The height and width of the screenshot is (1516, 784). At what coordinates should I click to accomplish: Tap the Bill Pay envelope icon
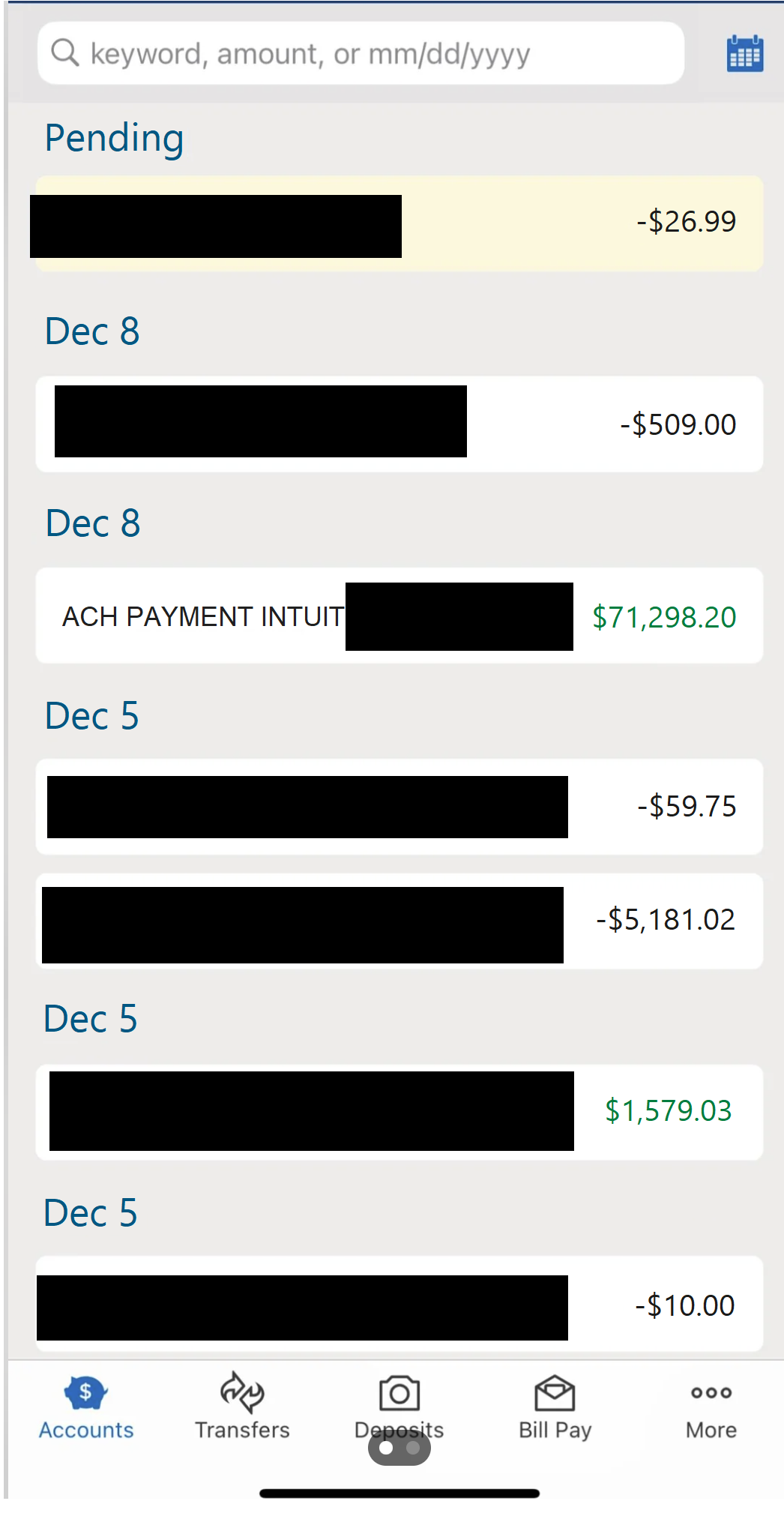tap(555, 1394)
